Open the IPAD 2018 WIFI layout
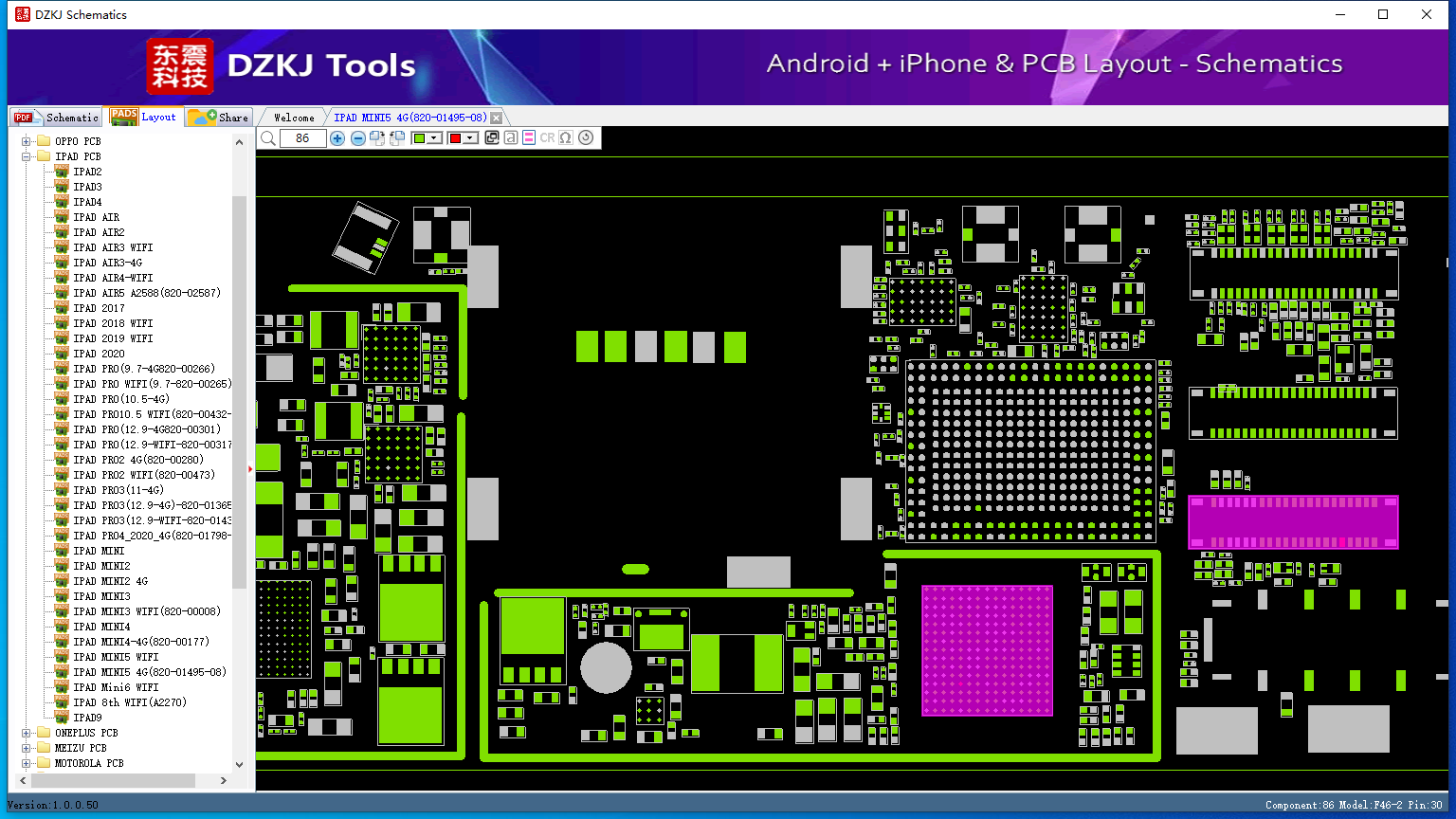This screenshot has width=1456, height=819. click(x=113, y=323)
